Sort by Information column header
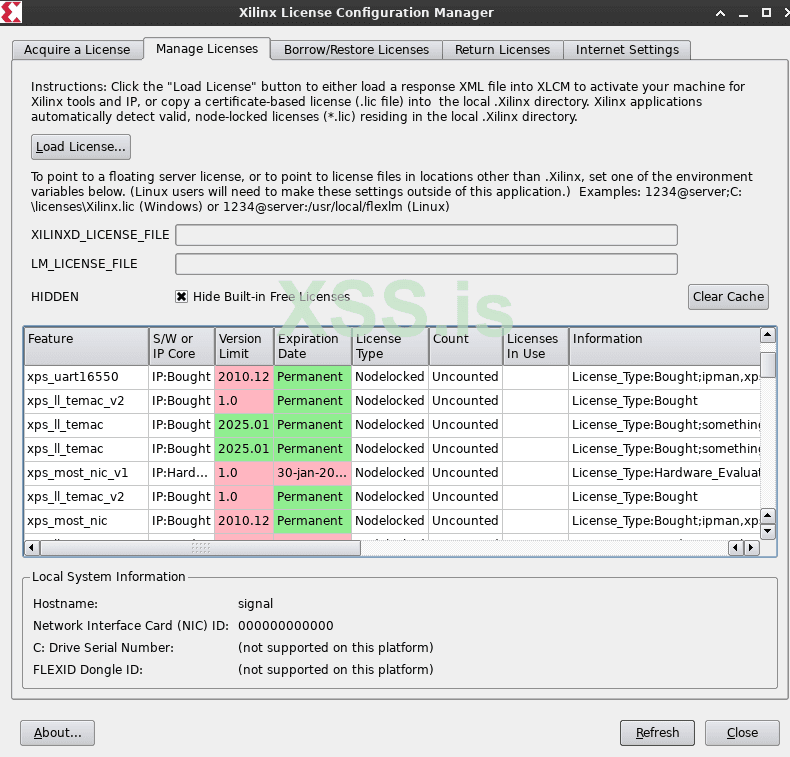 [665, 347]
